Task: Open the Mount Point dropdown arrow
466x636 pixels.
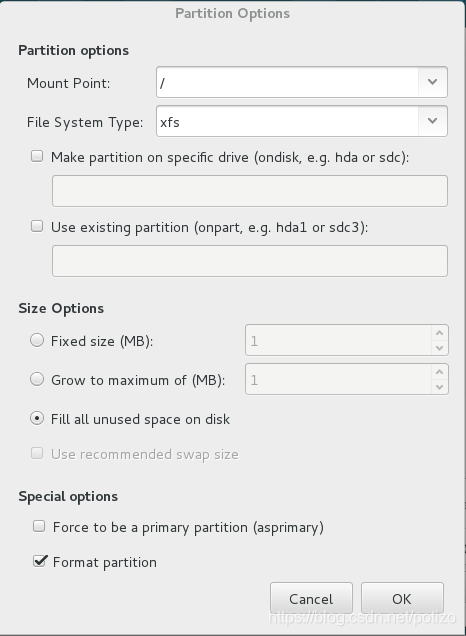Action: tap(432, 82)
